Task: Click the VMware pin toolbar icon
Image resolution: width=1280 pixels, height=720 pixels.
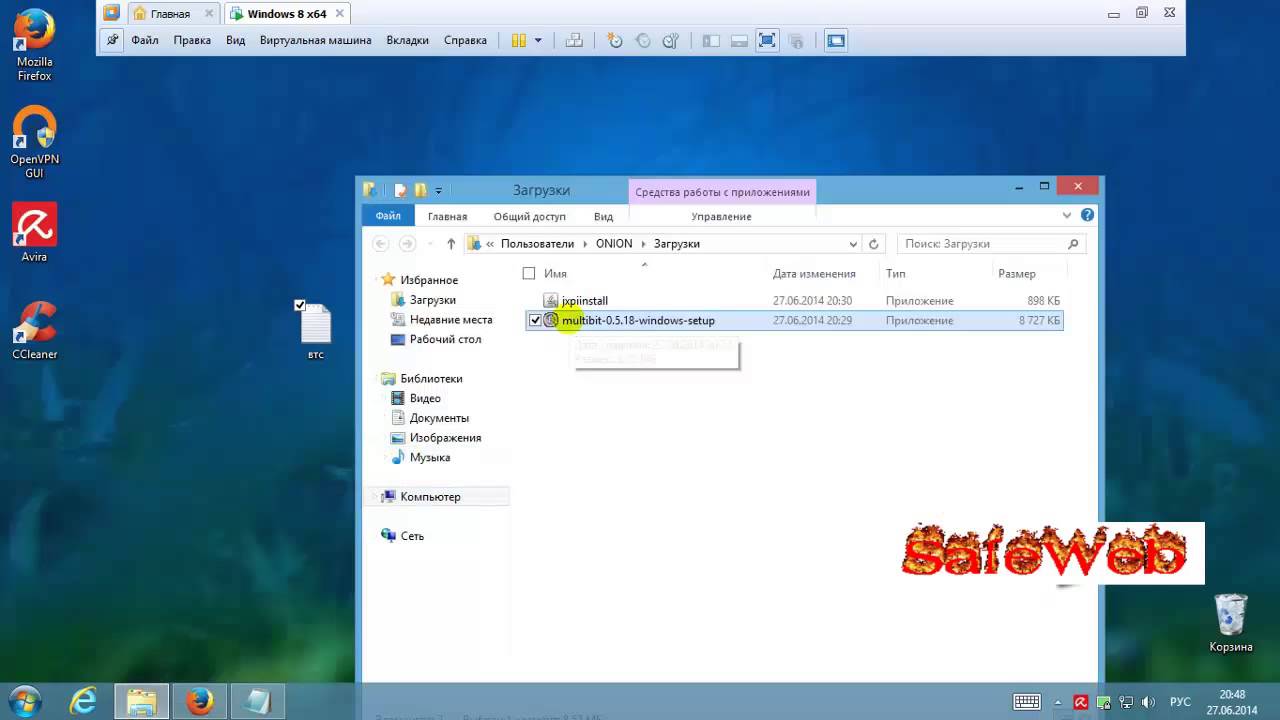Action: point(113,40)
